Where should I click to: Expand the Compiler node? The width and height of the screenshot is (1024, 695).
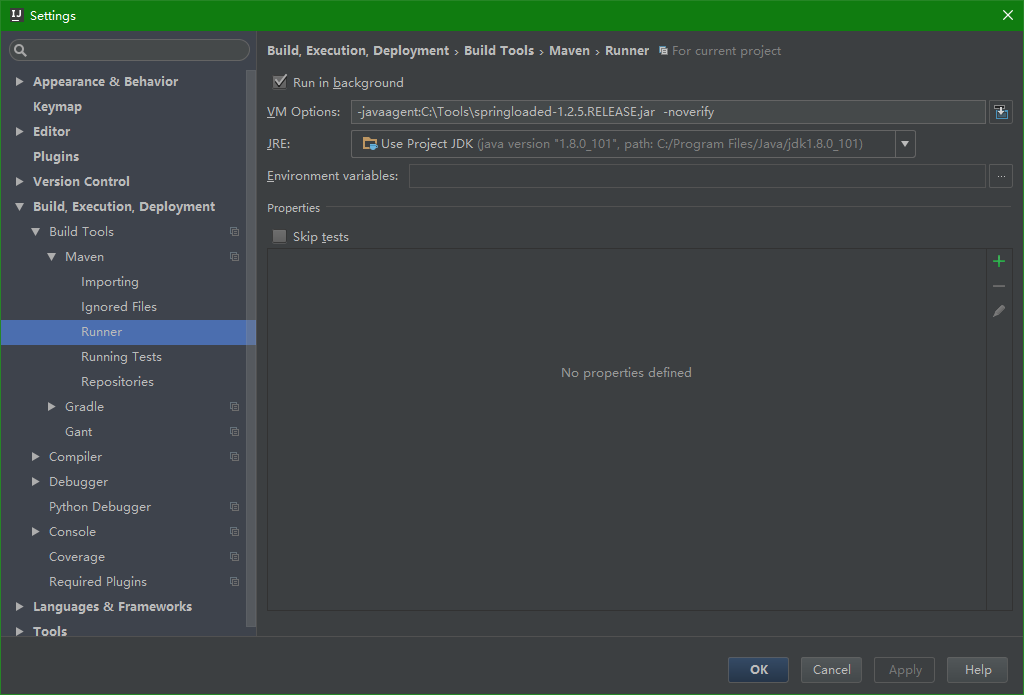point(35,457)
